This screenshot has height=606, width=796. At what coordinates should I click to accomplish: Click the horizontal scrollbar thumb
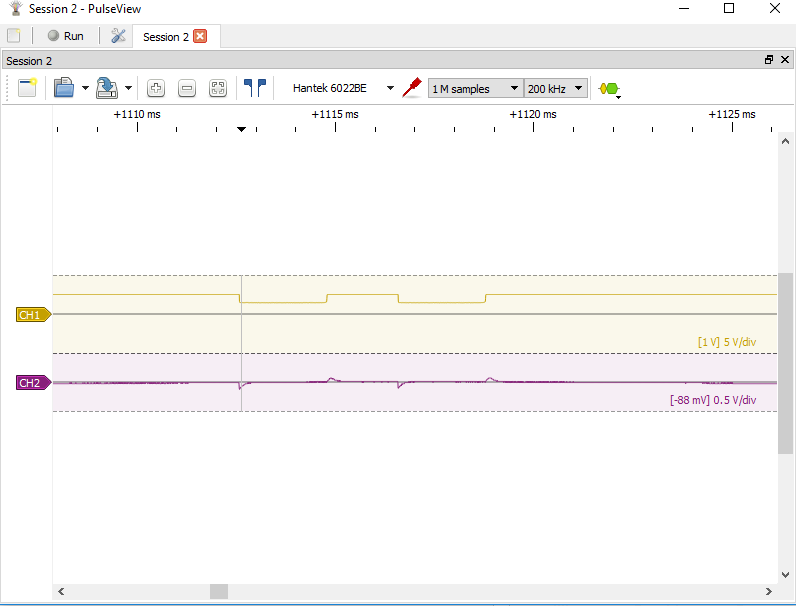pos(219,591)
